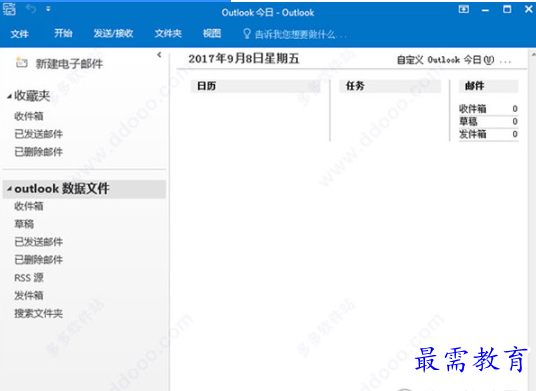Switch to the 开始 ribbon tab
The height and width of the screenshot is (391, 536).
[x=63, y=33]
